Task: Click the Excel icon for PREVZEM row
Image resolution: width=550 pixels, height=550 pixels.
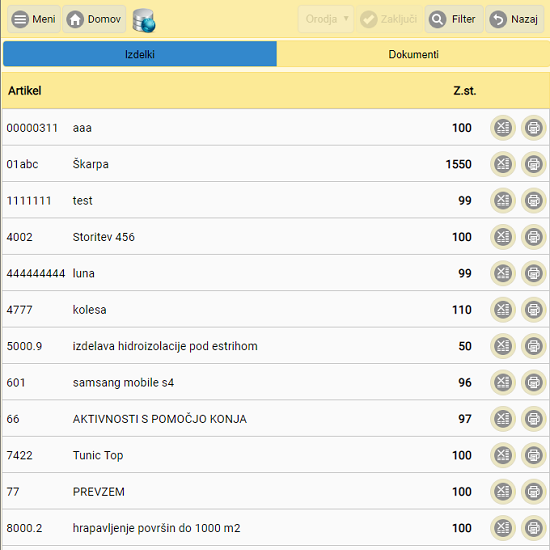Action: point(503,492)
